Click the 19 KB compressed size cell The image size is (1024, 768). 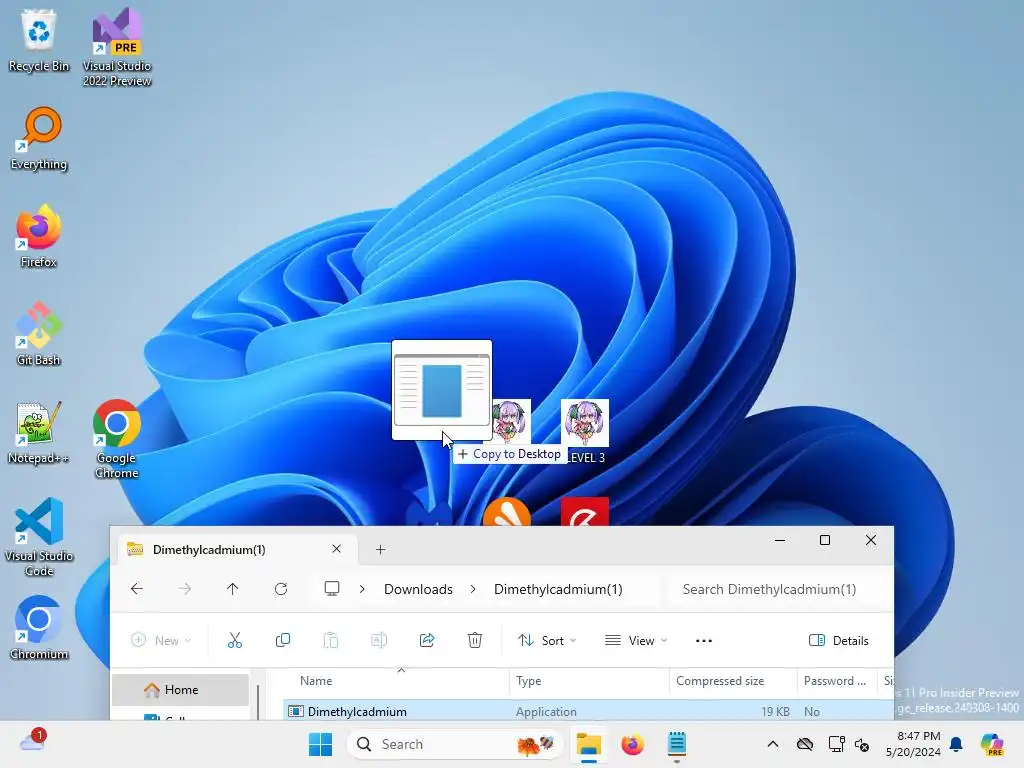(x=775, y=711)
